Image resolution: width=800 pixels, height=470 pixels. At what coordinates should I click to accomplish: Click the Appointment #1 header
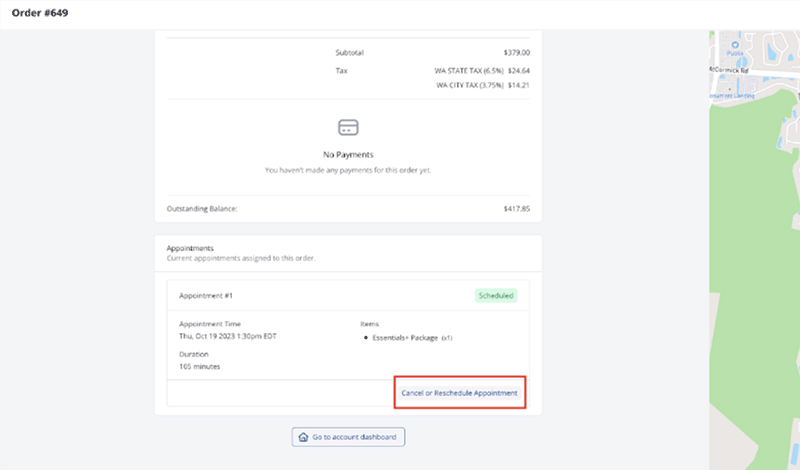(x=205, y=296)
